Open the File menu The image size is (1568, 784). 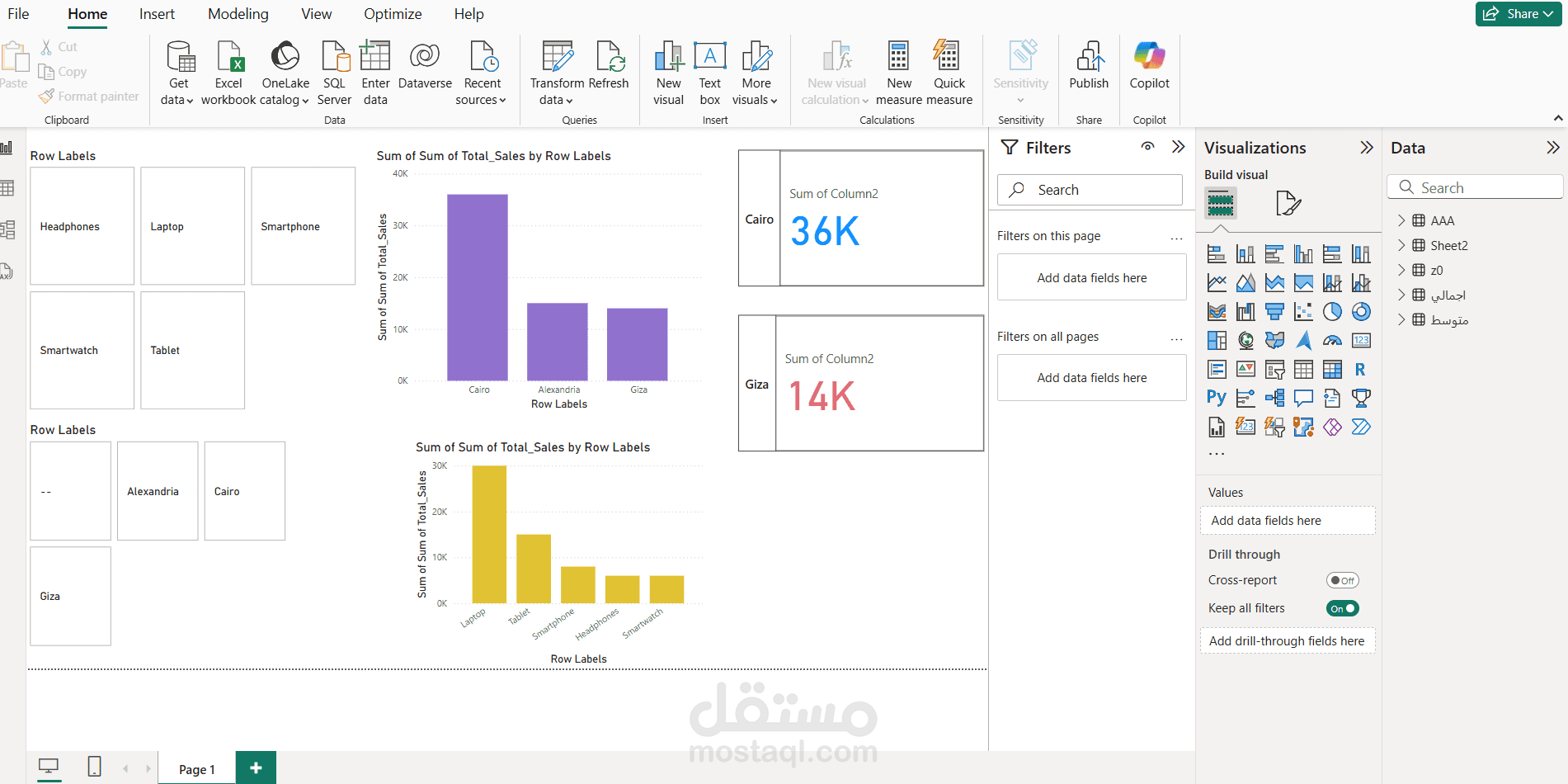pos(18,14)
